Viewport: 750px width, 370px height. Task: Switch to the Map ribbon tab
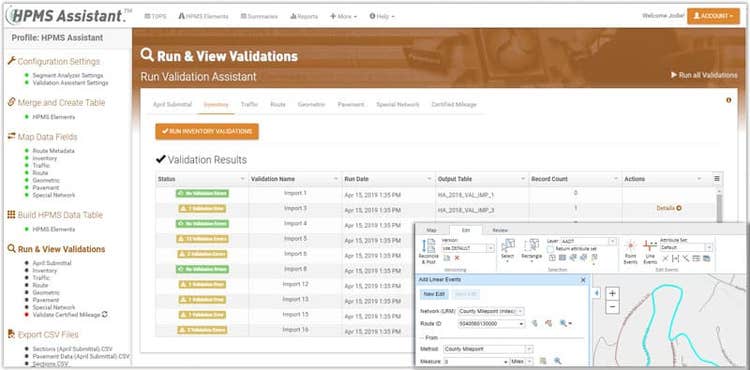point(431,230)
